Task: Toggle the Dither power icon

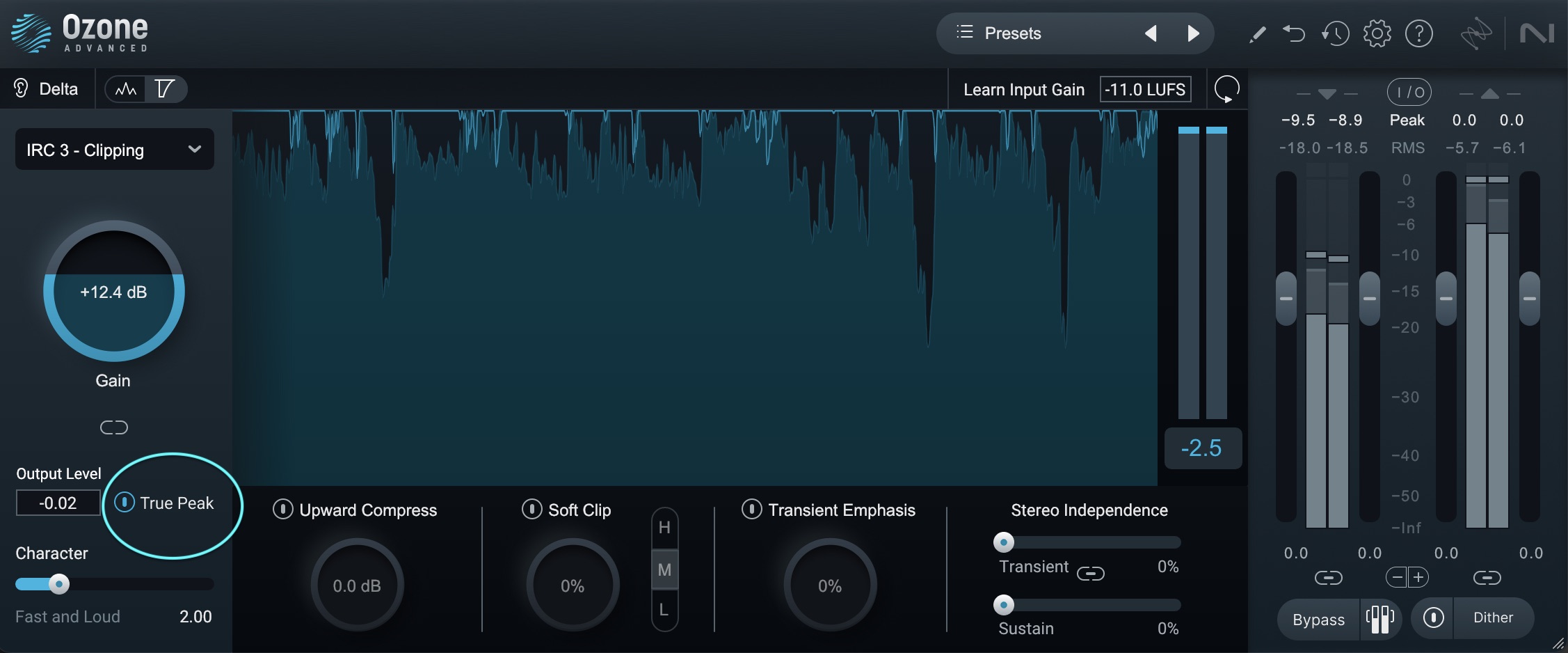Action: [x=1433, y=617]
